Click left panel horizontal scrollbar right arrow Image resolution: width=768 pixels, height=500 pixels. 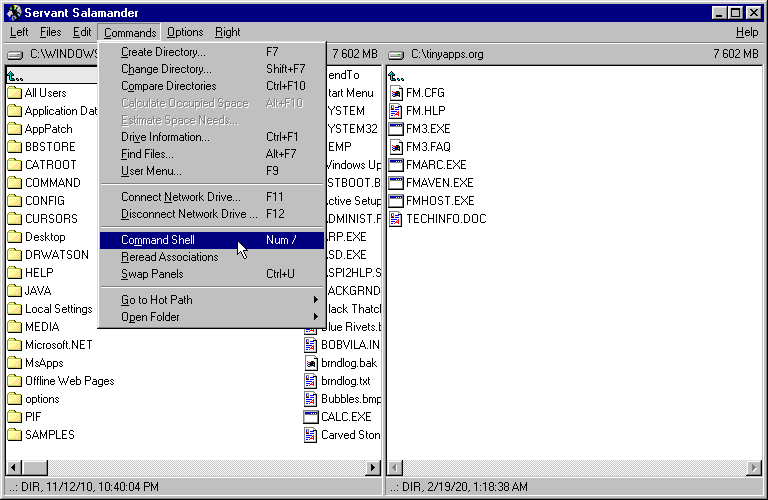click(373, 468)
